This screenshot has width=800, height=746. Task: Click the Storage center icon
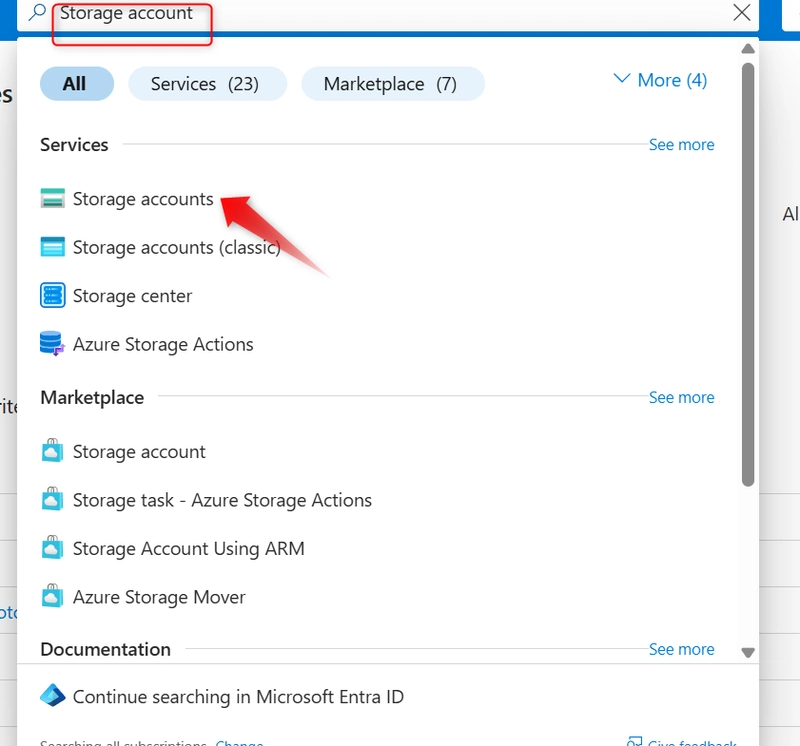click(53, 295)
